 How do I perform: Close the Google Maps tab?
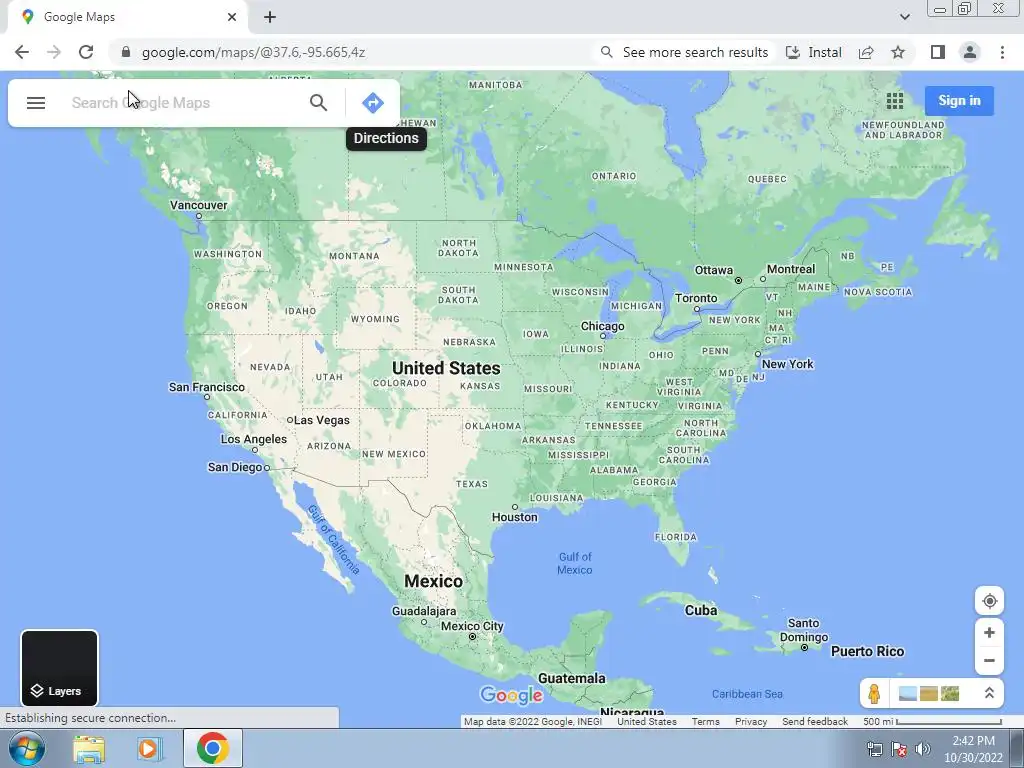(232, 17)
